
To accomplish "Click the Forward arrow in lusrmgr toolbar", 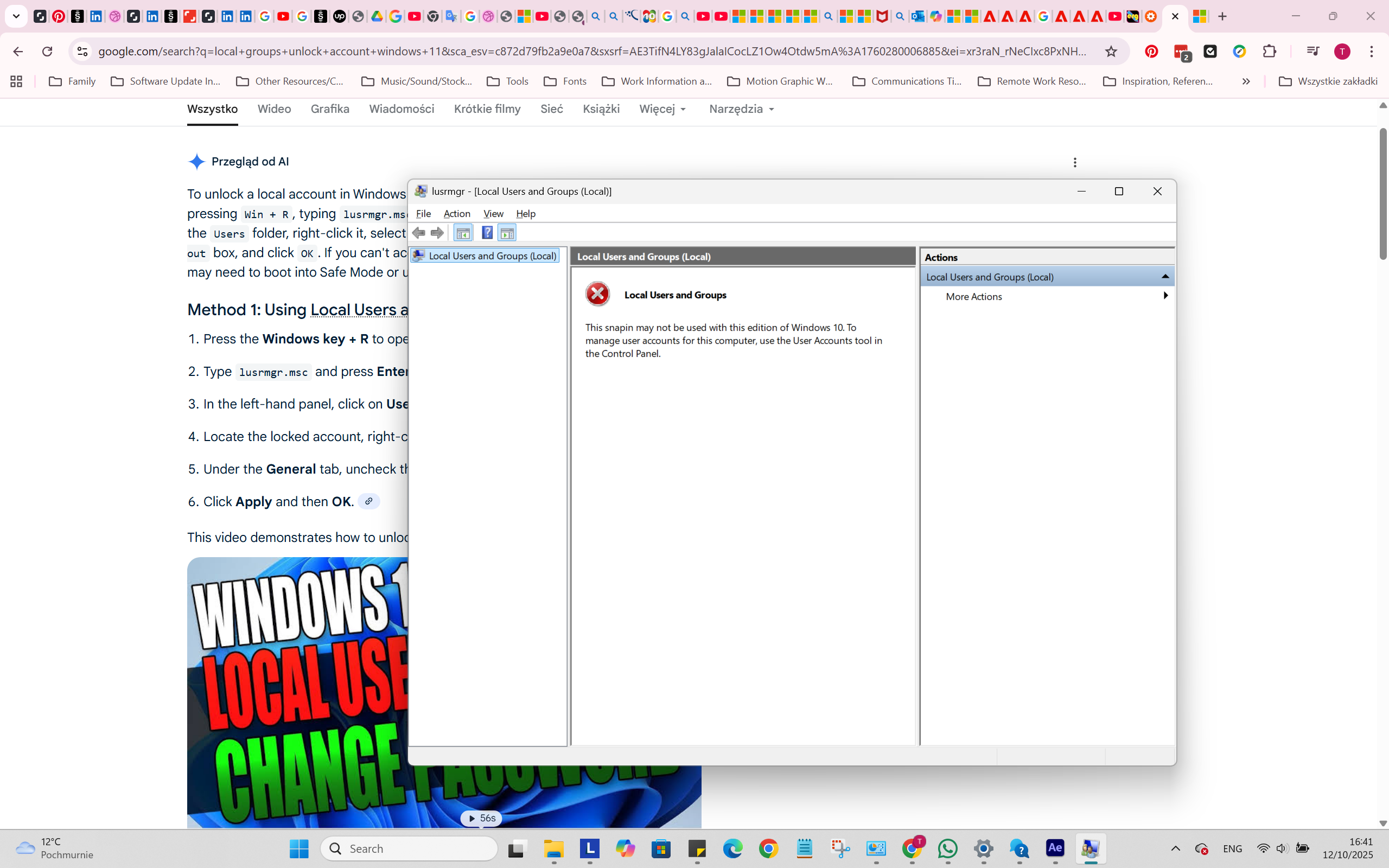I will (437, 233).
